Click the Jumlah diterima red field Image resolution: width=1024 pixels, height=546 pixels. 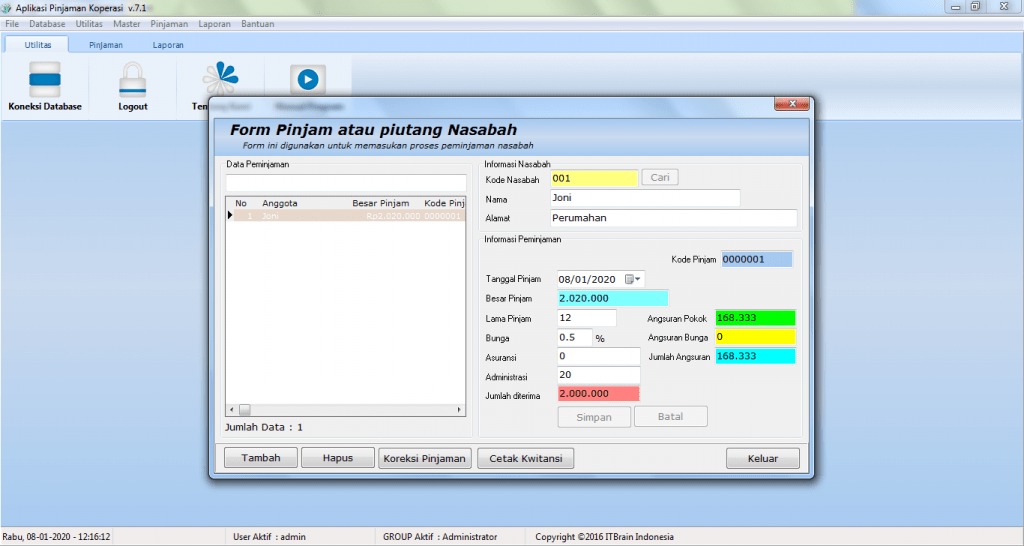point(598,394)
